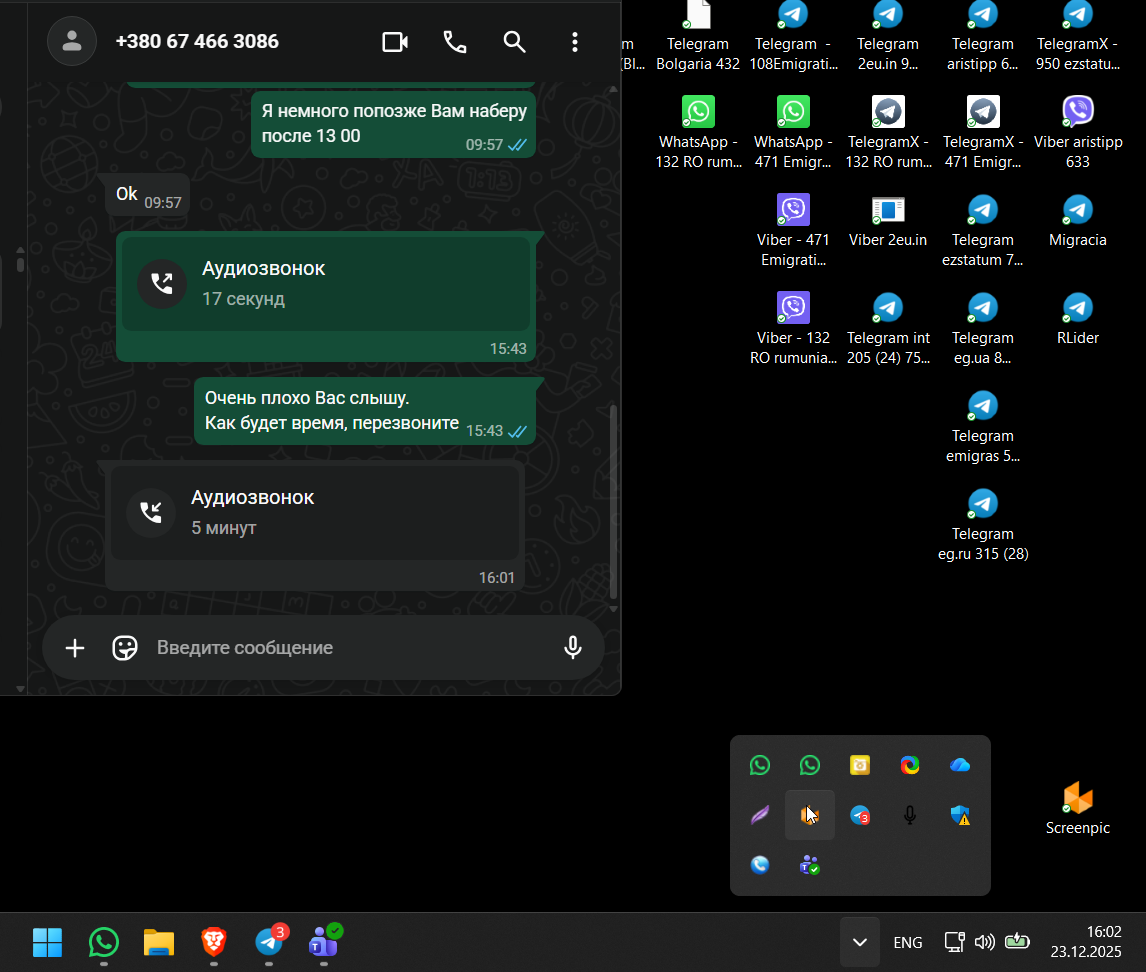Viewport: 1146px width, 972px height.
Task: Open Brave browser from the taskbar
Action: 213,943
